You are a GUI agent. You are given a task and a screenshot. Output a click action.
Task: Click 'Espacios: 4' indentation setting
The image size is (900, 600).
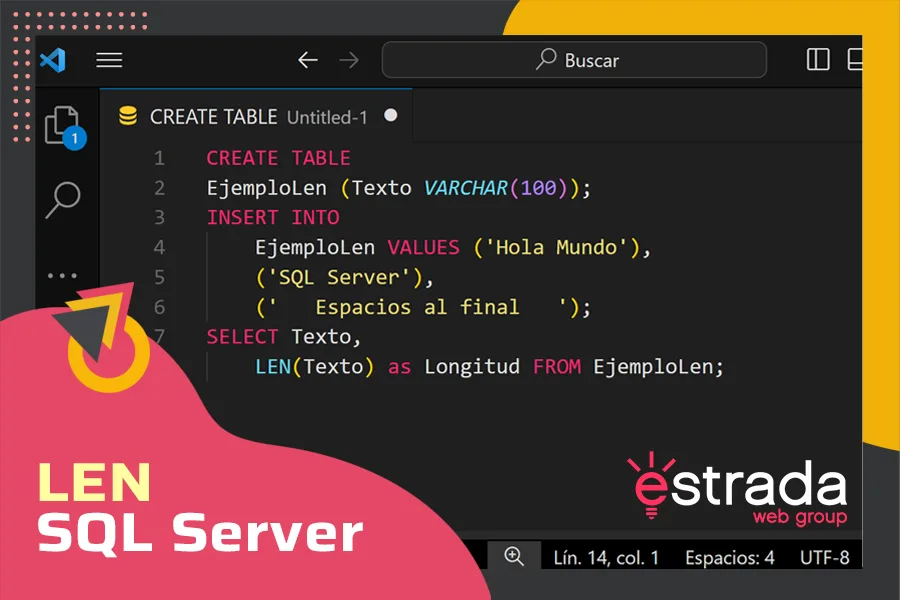(730, 558)
